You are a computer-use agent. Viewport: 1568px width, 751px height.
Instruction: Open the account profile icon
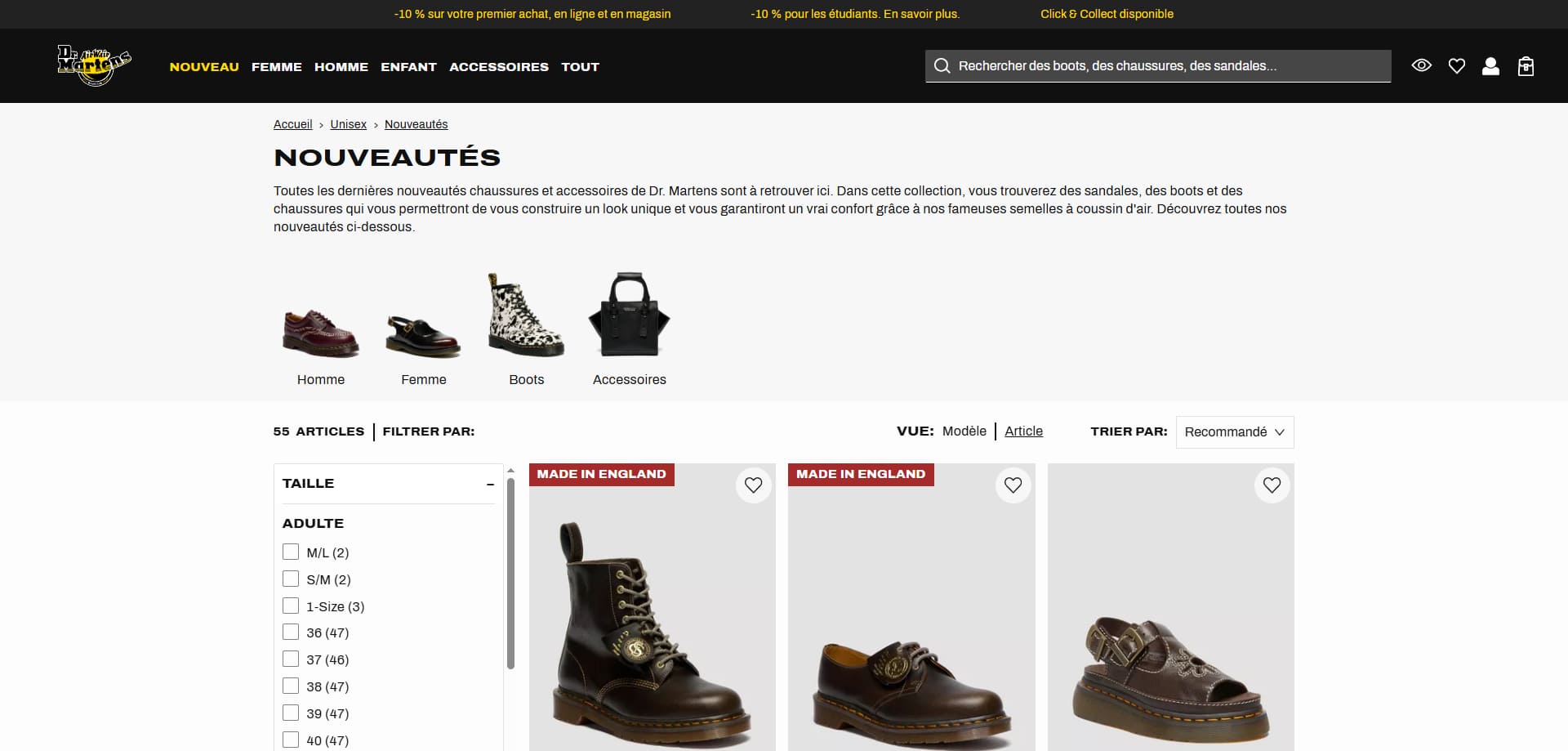1490,66
